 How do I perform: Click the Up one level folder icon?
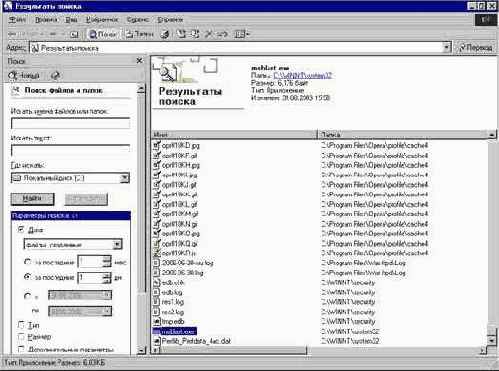pos(75,34)
